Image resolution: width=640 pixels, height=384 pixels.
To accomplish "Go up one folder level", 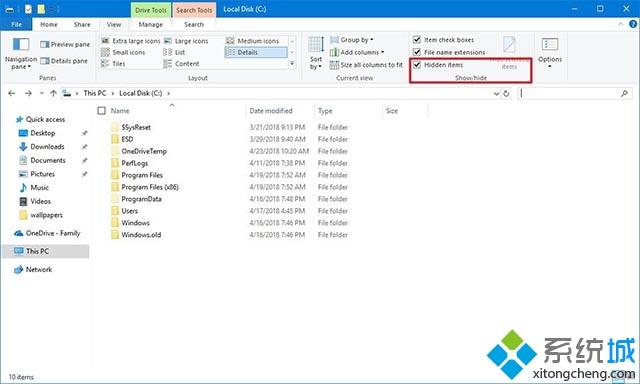I will point(53,93).
